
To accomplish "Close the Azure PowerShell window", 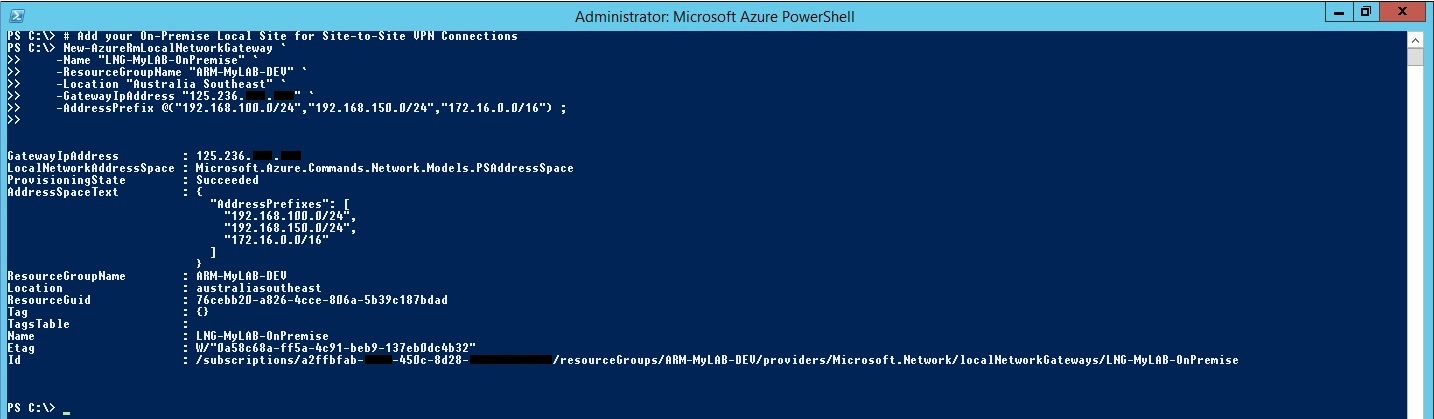I will (x=1403, y=12).
